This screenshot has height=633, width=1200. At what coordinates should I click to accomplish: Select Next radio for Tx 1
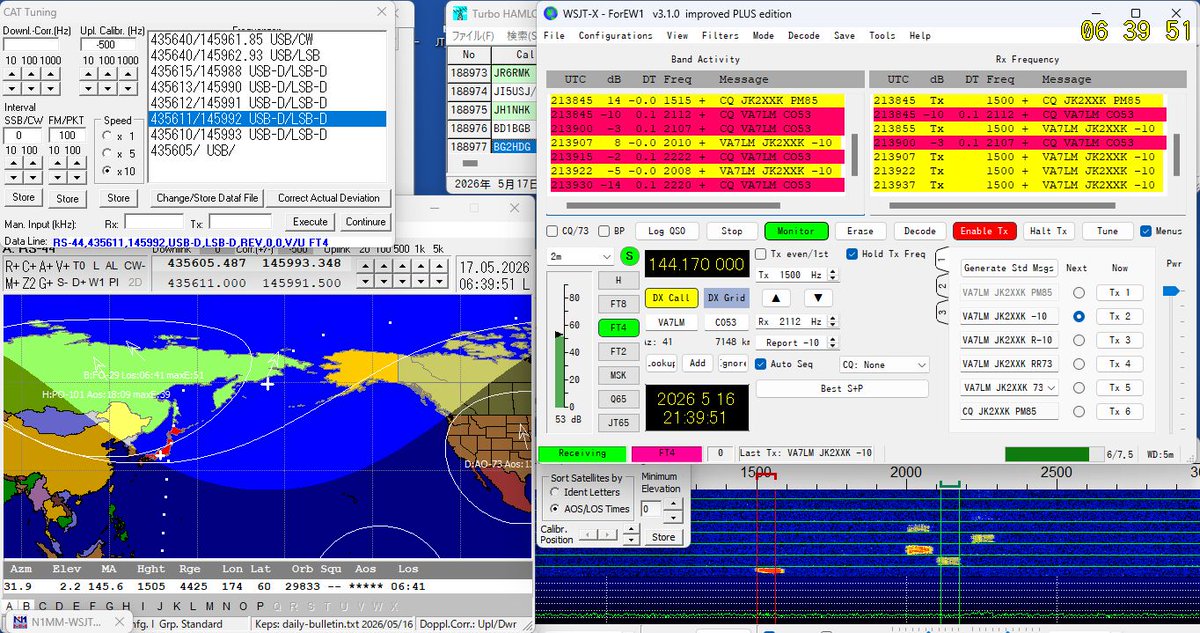point(1079,293)
